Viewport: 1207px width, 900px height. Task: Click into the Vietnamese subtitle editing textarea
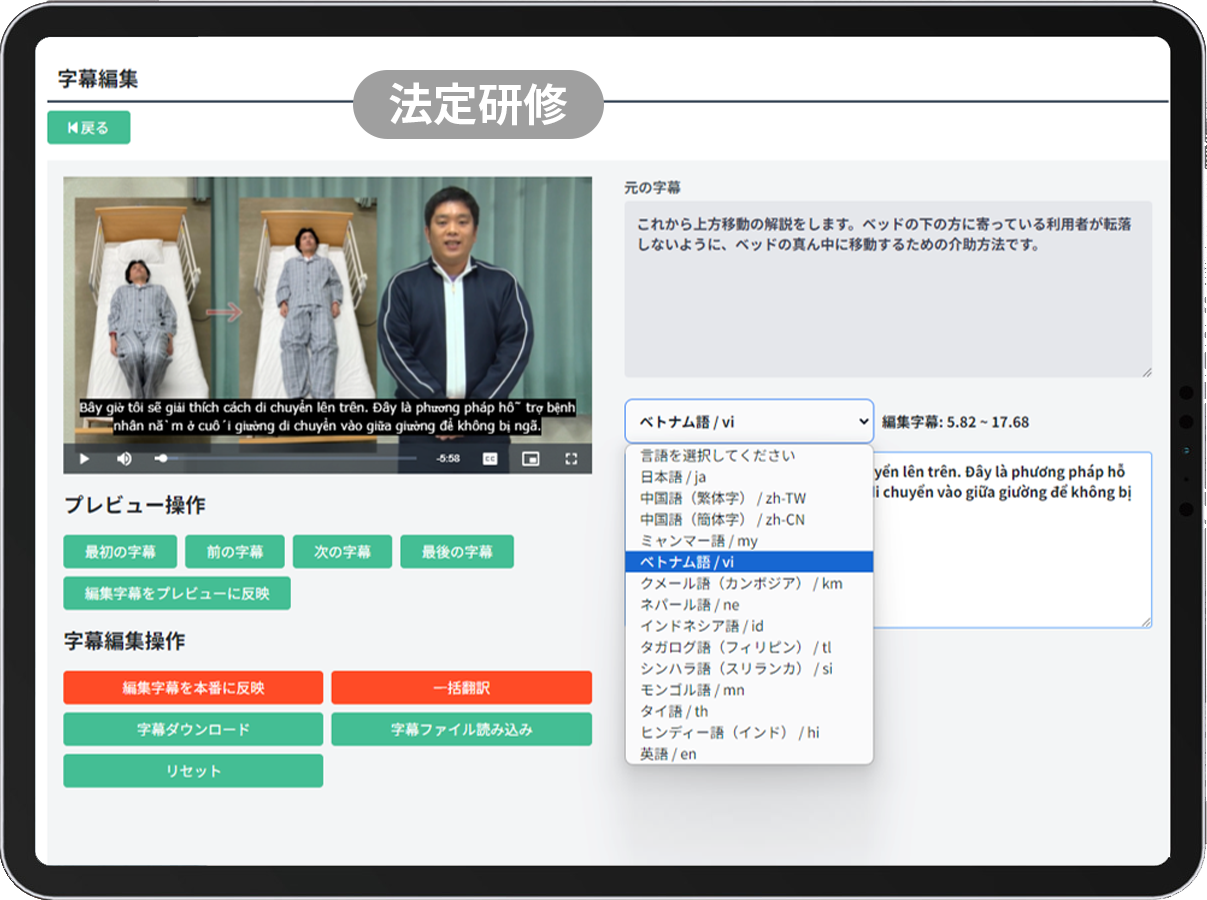click(1012, 540)
